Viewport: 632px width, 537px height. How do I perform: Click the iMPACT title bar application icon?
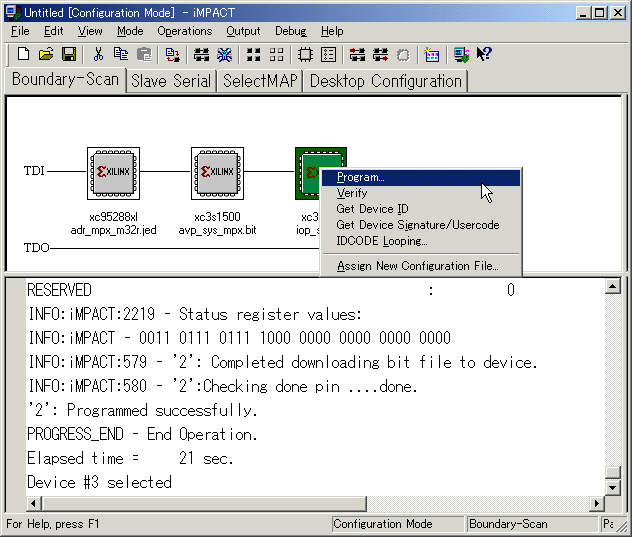[x=13, y=12]
